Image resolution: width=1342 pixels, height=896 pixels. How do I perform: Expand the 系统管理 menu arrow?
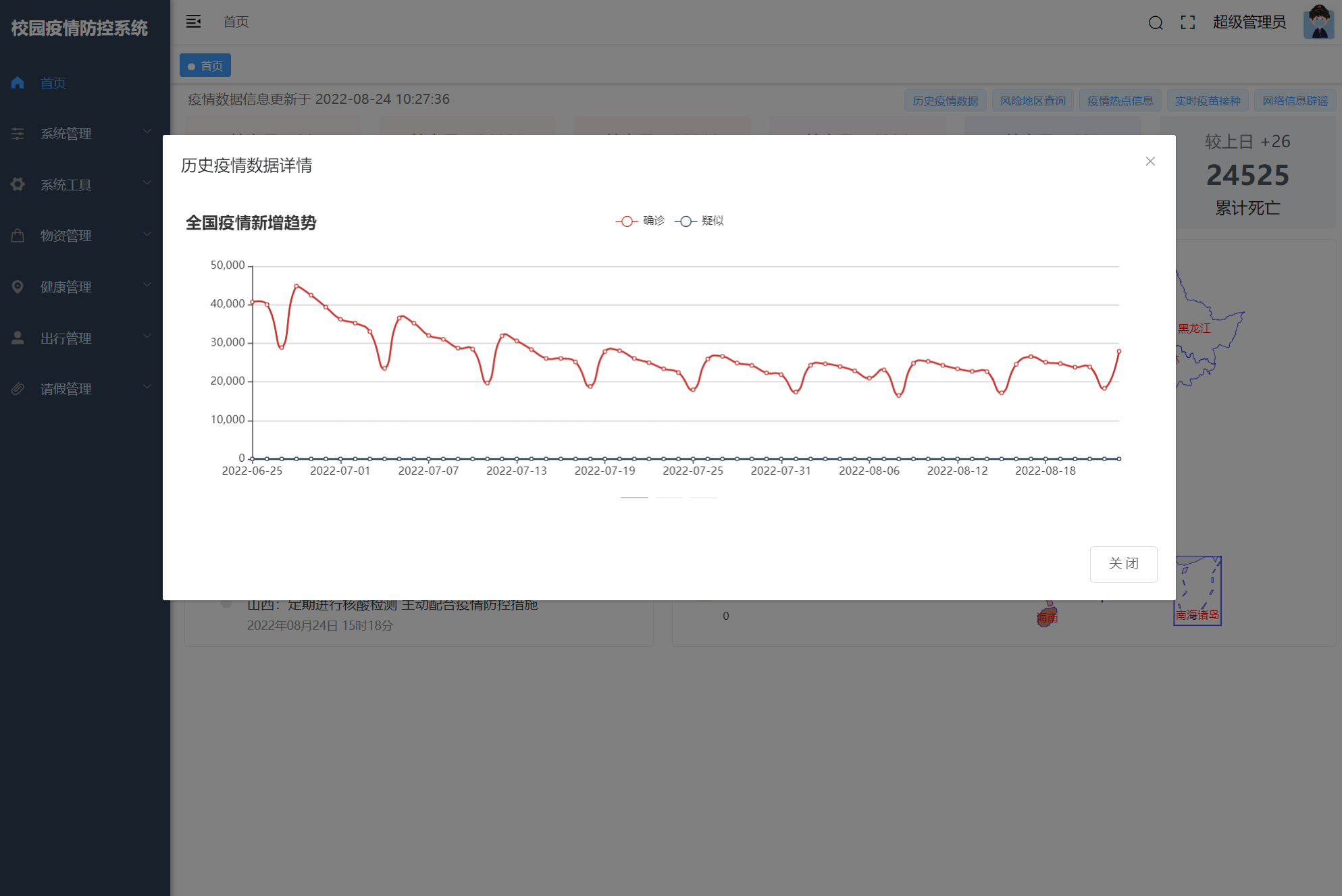point(147,132)
